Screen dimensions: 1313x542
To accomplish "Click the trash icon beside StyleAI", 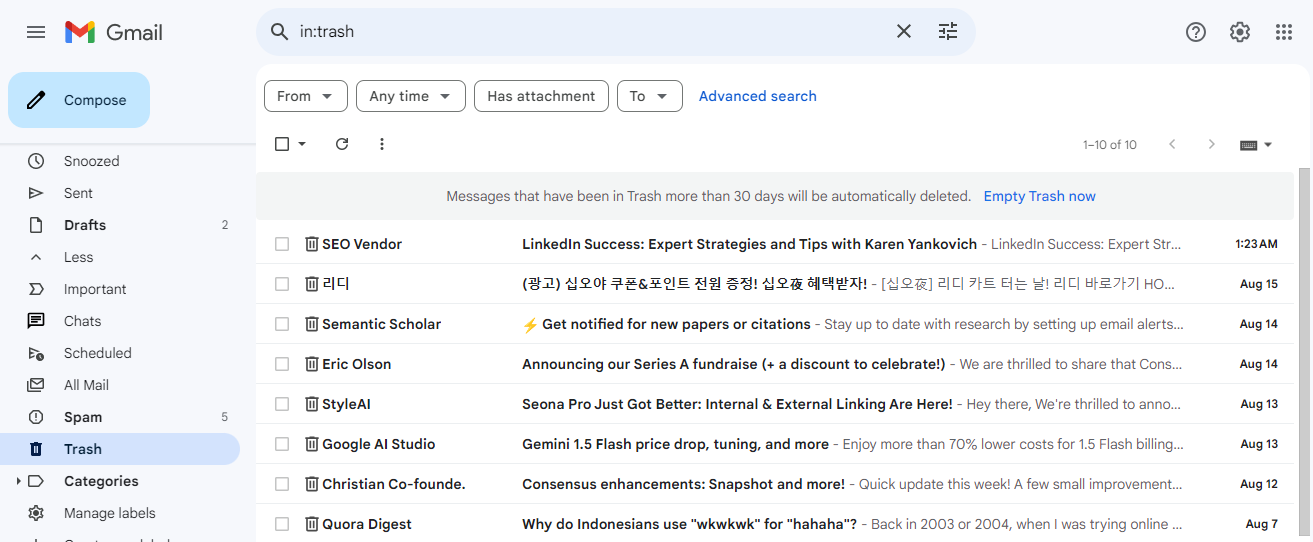I will [x=312, y=404].
